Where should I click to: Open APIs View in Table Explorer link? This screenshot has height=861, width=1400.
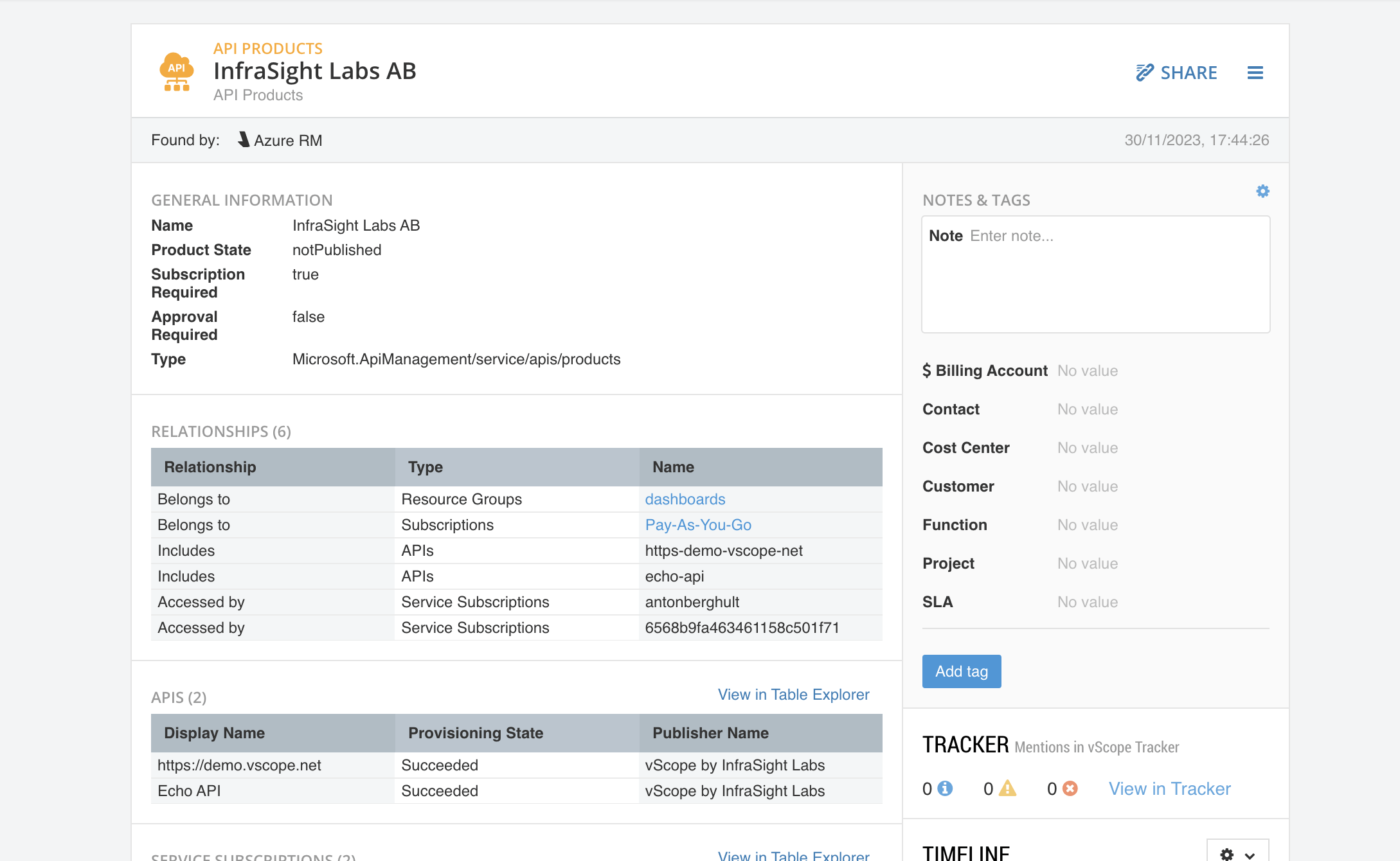coord(793,695)
